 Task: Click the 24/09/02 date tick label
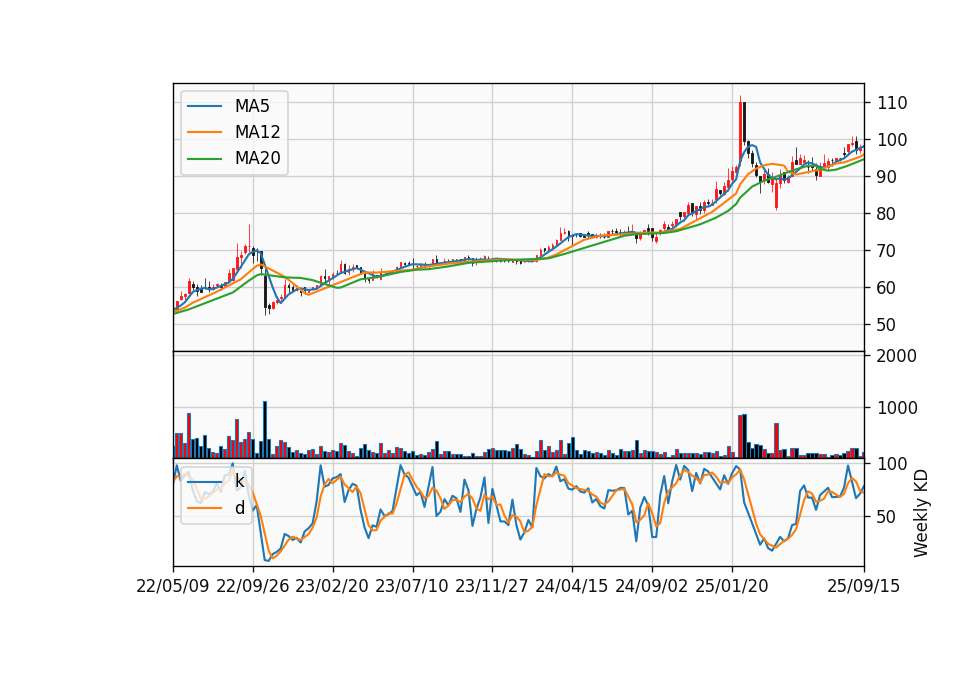pos(651,586)
